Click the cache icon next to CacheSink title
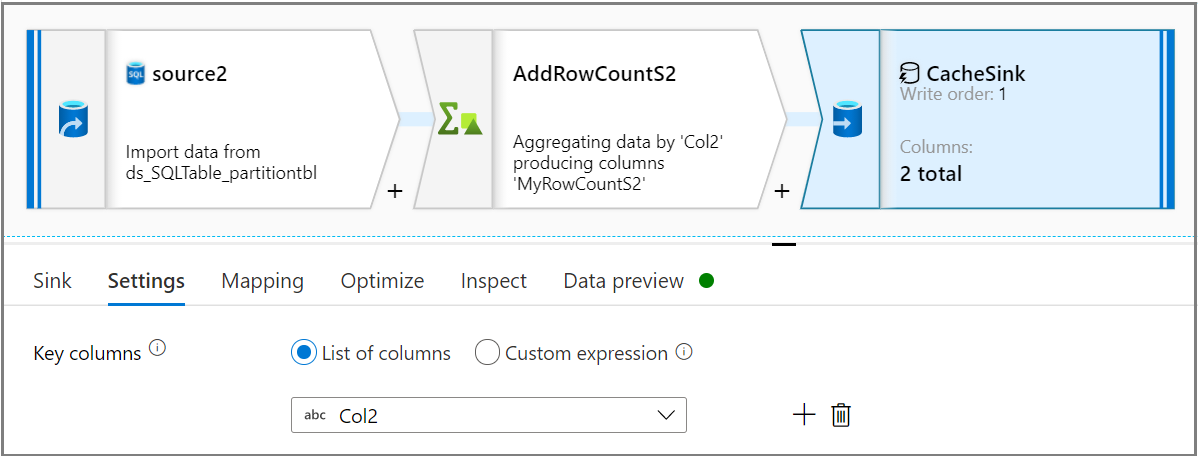This screenshot has width=1198, height=456. (x=909, y=73)
